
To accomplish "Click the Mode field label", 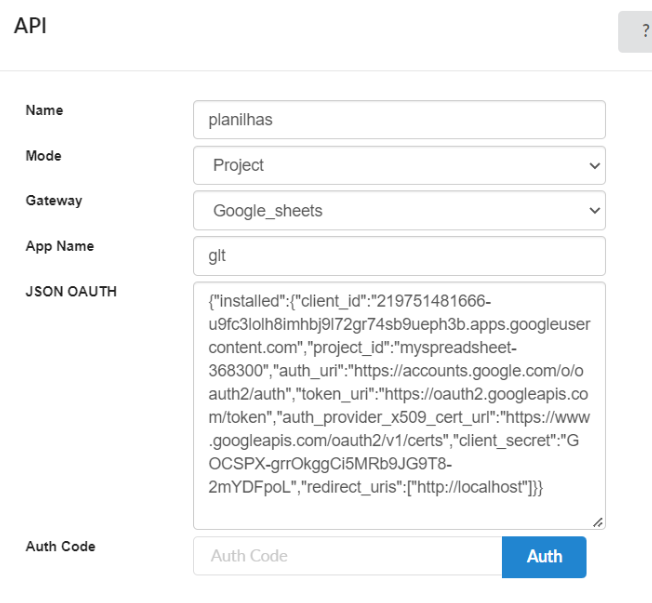I will pyautogui.click(x=43, y=156).
